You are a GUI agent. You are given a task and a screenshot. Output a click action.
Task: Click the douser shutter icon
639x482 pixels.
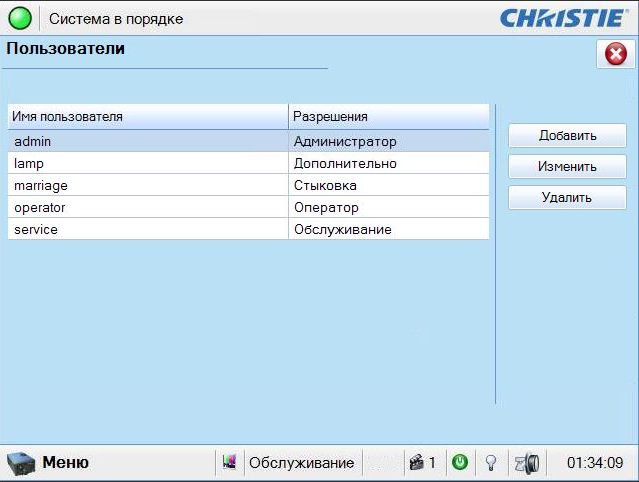point(526,463)
